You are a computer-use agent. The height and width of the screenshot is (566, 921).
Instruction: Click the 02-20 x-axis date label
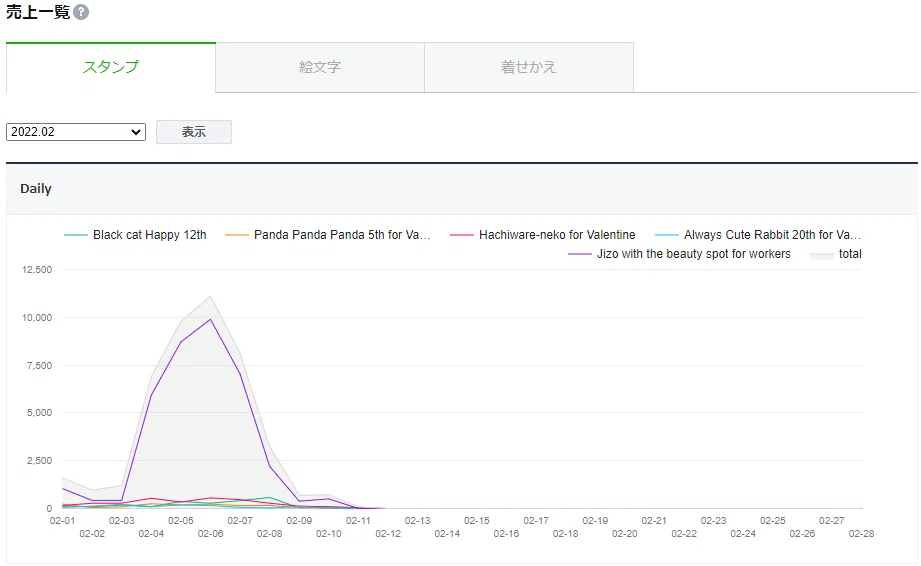[x=624, y=534]
